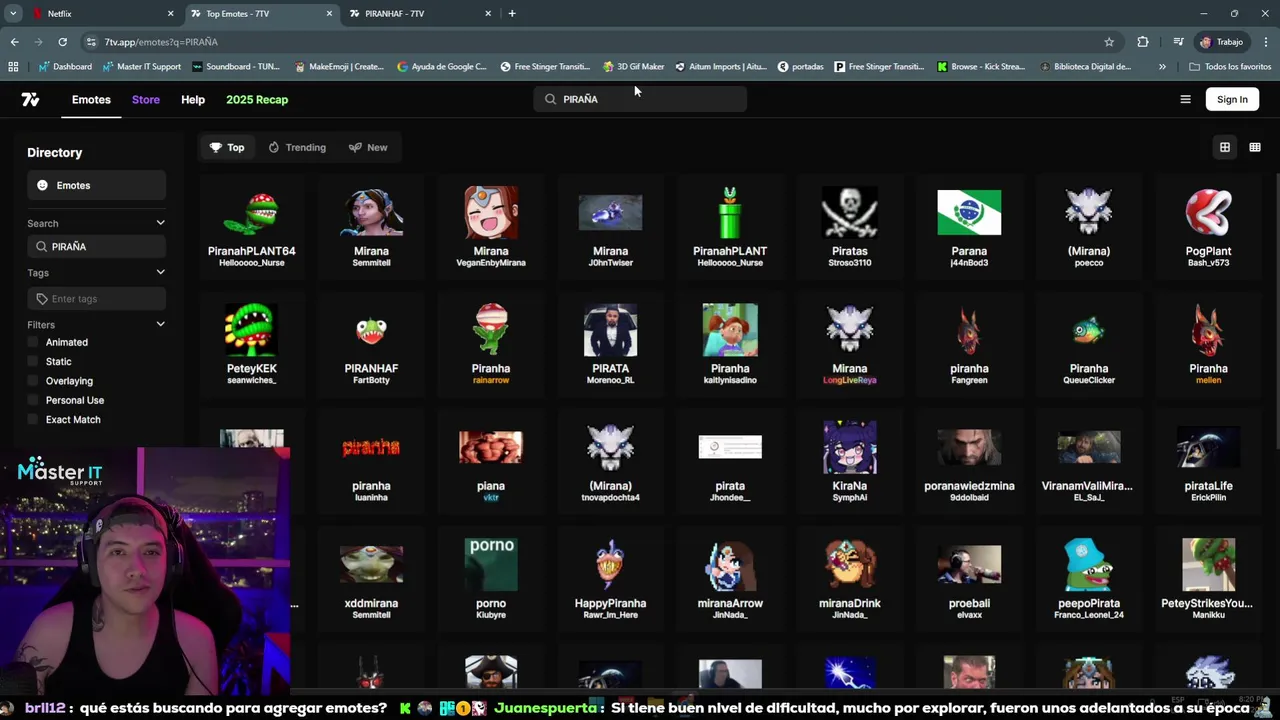The image size is (1280, 720).
Task: Open the KiraNa emote
Action: pos(849,461)
